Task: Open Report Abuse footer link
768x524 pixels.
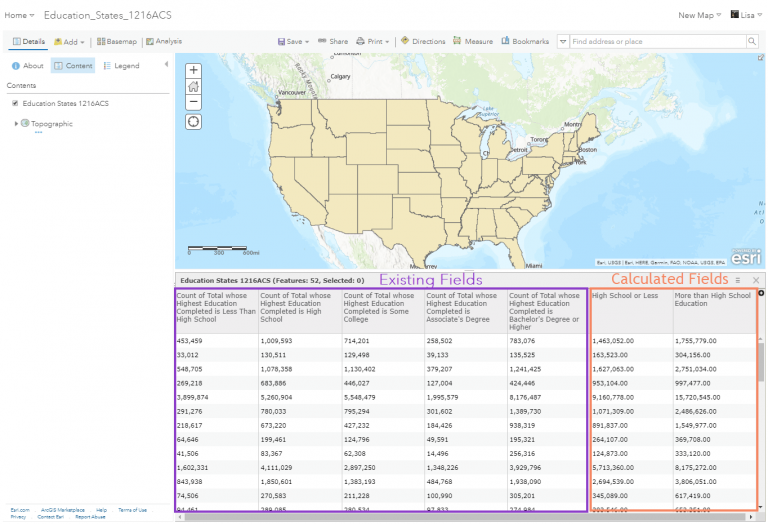Action: tap(90, 517)
